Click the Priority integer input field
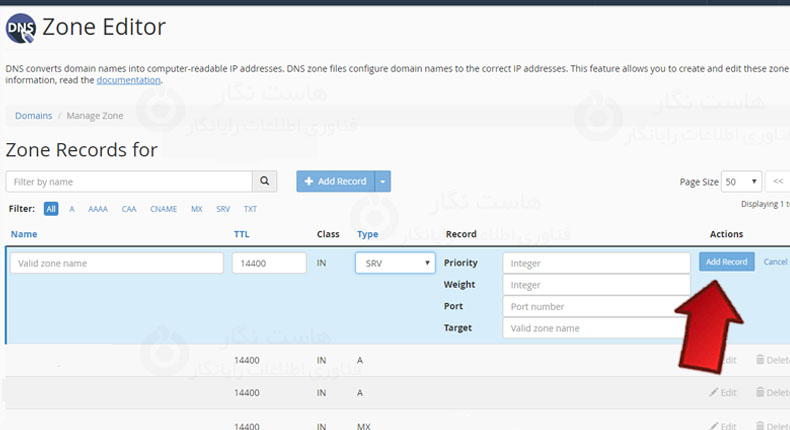The width and height of the screenshot is (790, 430). (596, 263)
